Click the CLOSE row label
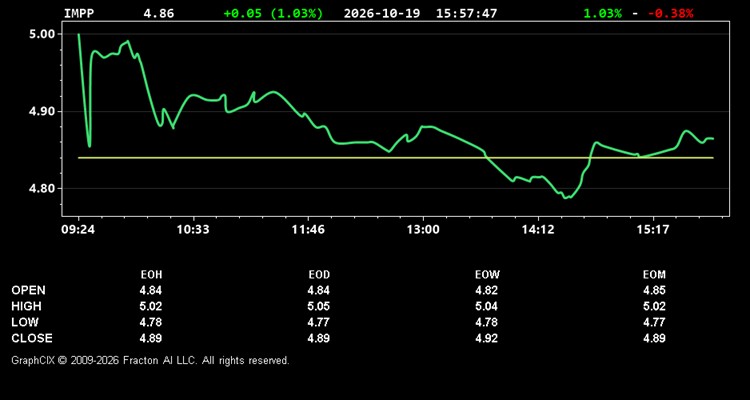The height and width of the screenshot is (400, 750). (32, 338)
